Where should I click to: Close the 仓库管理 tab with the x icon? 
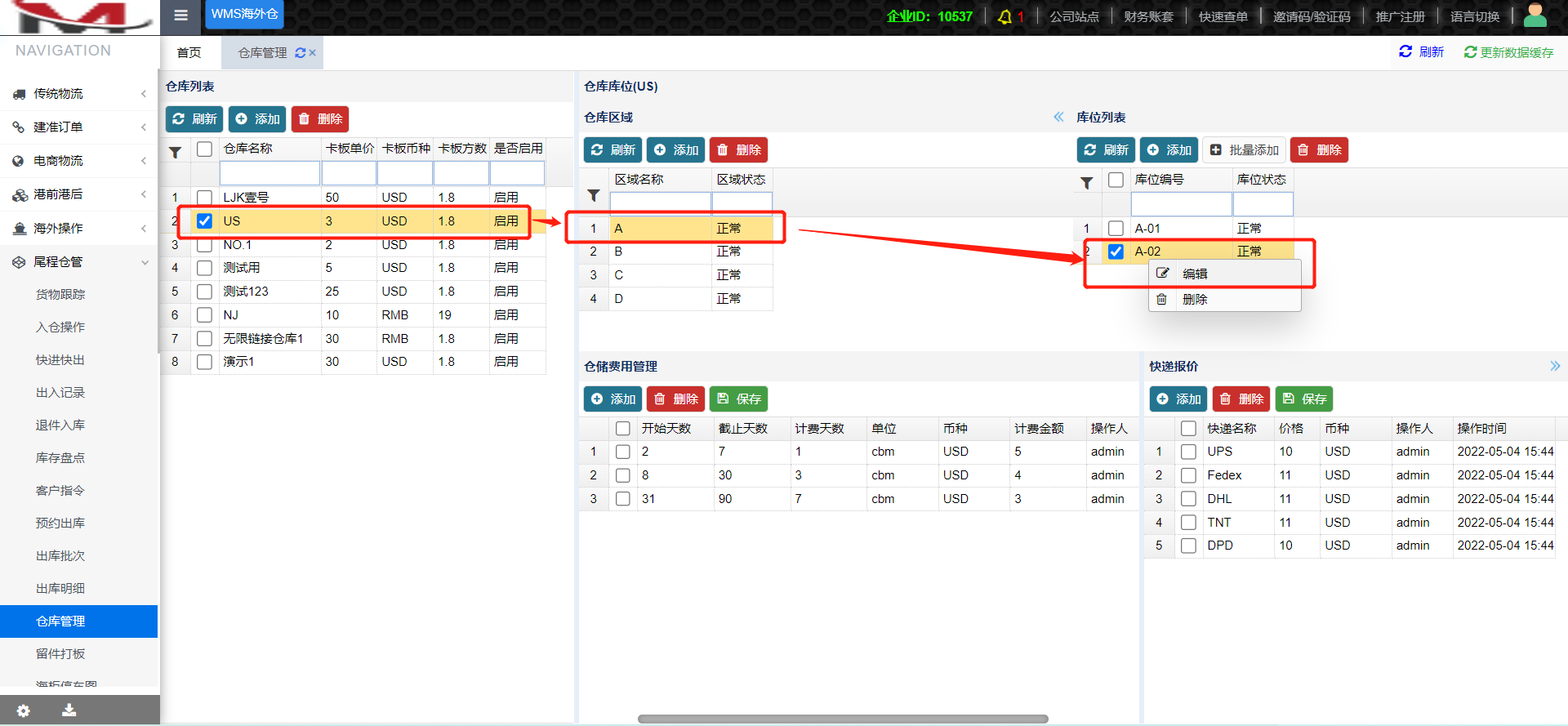click(x=313, y=53)
